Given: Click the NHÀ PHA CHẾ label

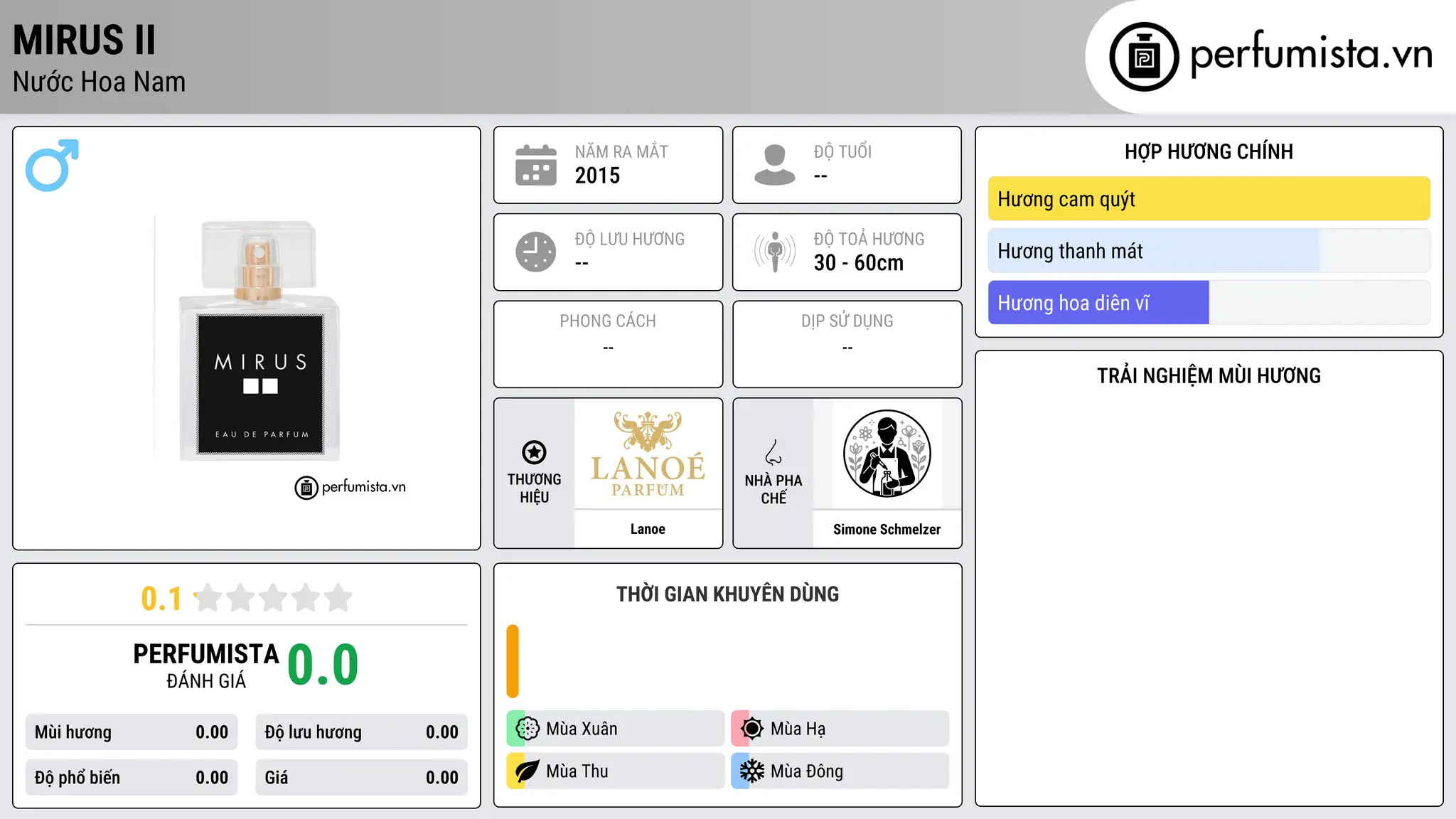Looking at the screenshot, I should coord(773,489).
